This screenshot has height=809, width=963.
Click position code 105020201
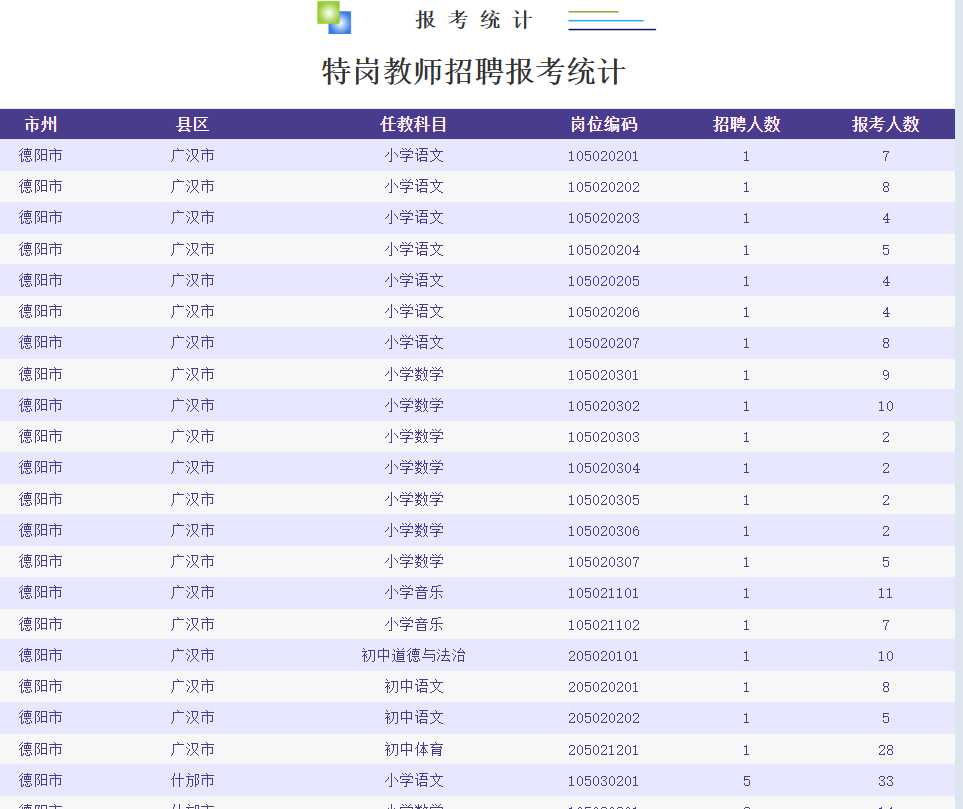pyautogui.click(x=603, y=156)
